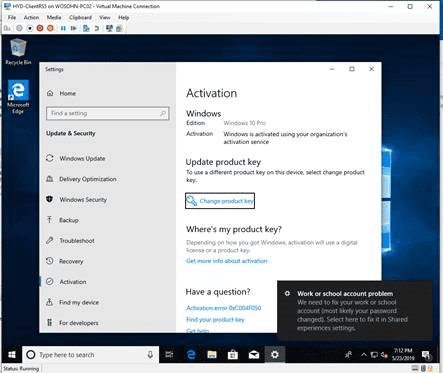Open Task View from taskbar
443x373 pixels.
[x=169, y=355]
